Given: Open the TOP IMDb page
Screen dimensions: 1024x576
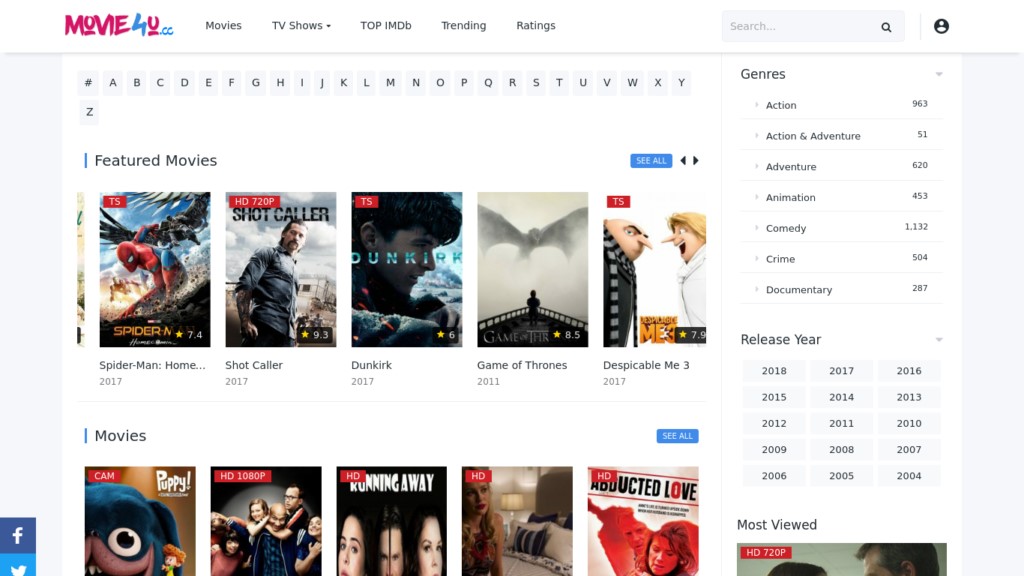Looking at the screenshot, I should [386, 25].
